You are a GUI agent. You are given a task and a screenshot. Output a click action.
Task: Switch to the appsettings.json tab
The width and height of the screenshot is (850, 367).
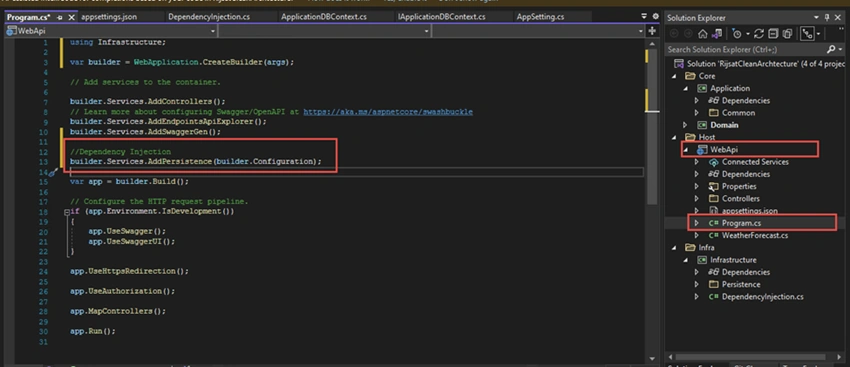tap(109, 17)
